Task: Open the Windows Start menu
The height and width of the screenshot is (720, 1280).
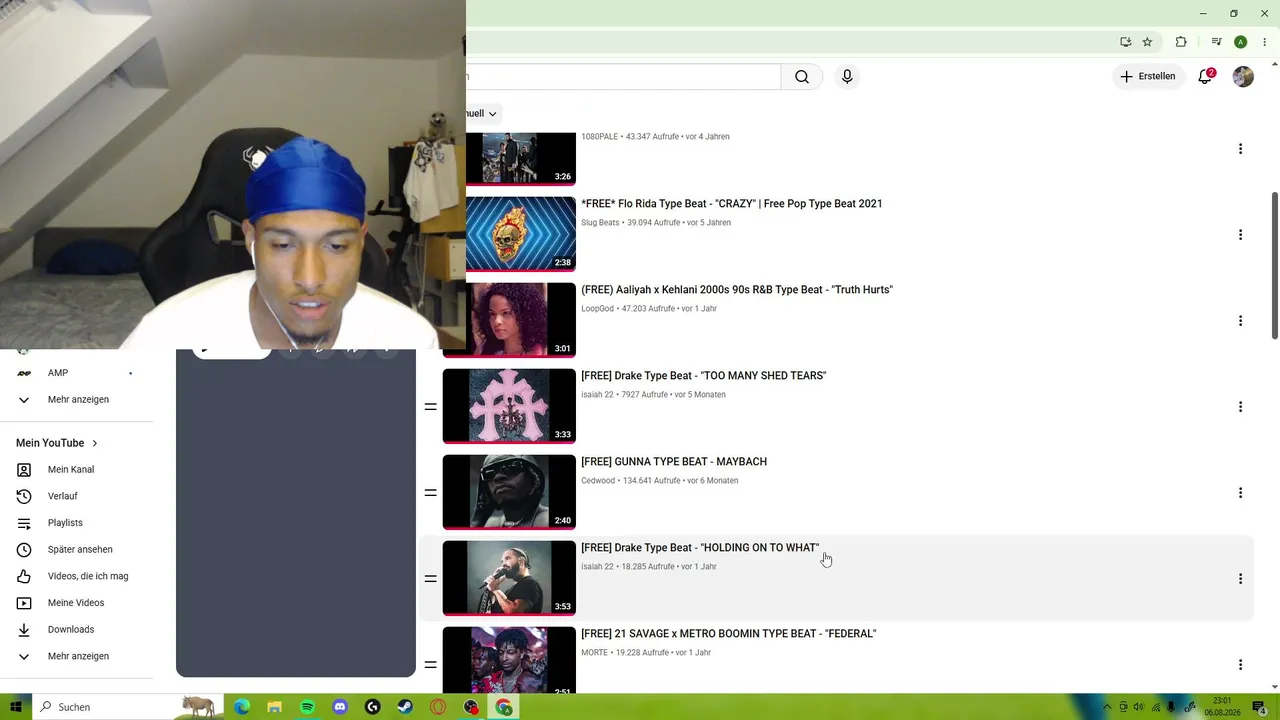Action: point(16,707)
